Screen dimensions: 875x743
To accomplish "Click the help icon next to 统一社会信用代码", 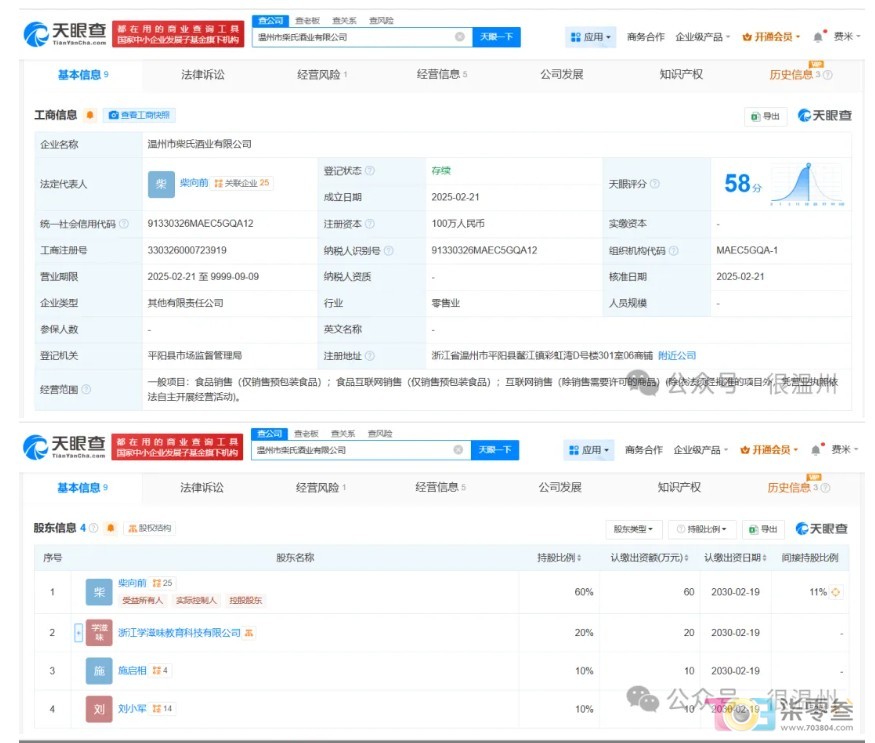I will [x=124, y=224].
